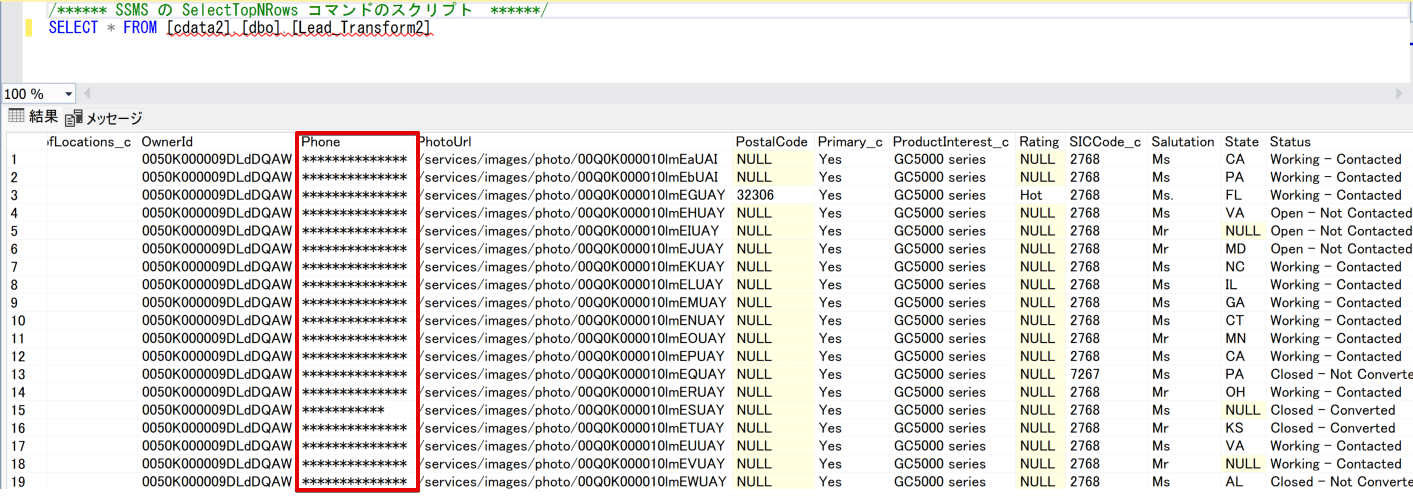Select the ProductInterest_c column header

952,142
